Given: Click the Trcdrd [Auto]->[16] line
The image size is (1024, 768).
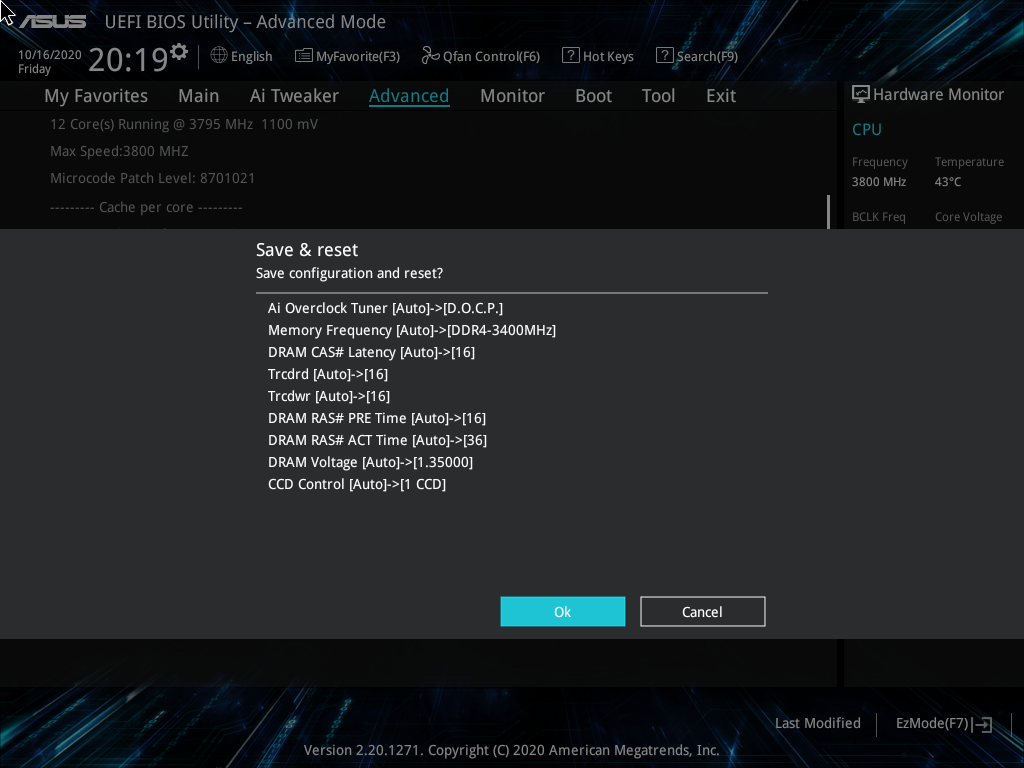Looking at the screenshot, I should click(328, 374).
